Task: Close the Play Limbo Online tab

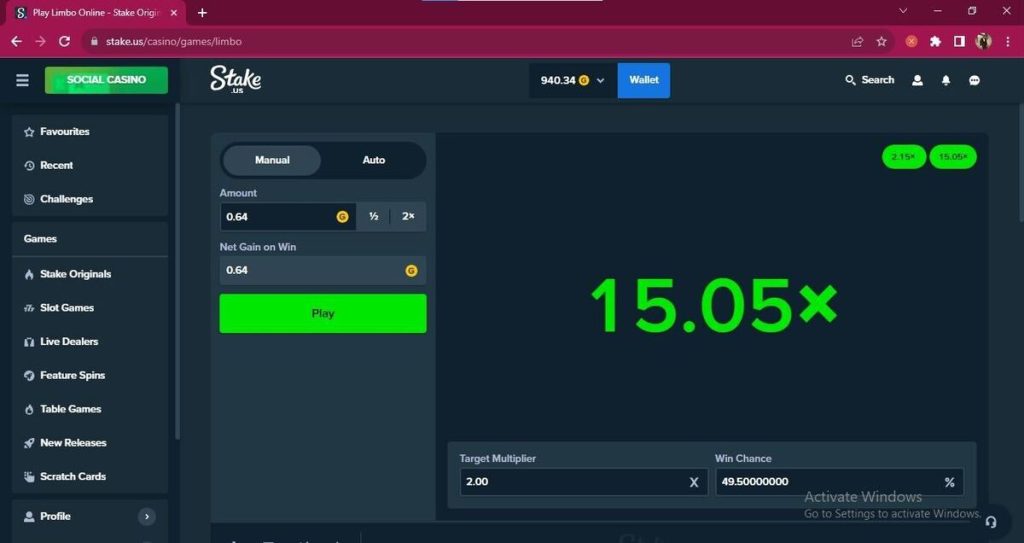Action: [174, 12]
